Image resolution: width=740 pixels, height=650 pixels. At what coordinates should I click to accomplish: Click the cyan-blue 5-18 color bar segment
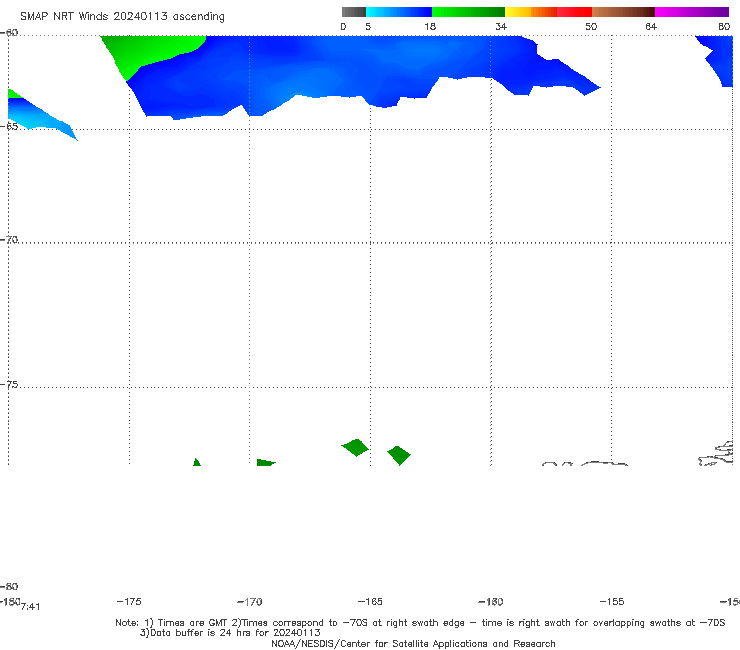tap(399, 12)
